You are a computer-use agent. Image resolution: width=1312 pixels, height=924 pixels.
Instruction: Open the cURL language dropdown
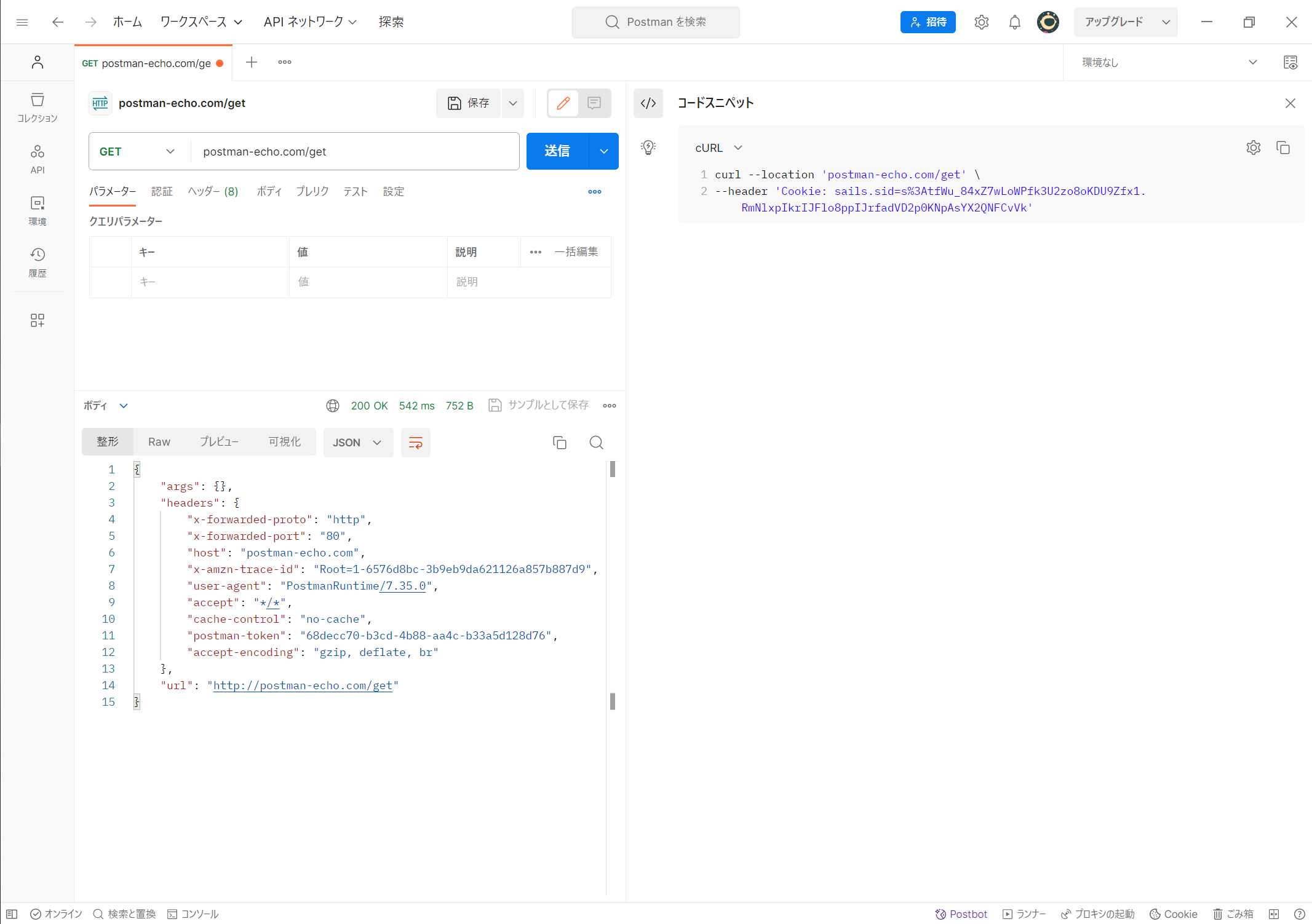point(718,148)
